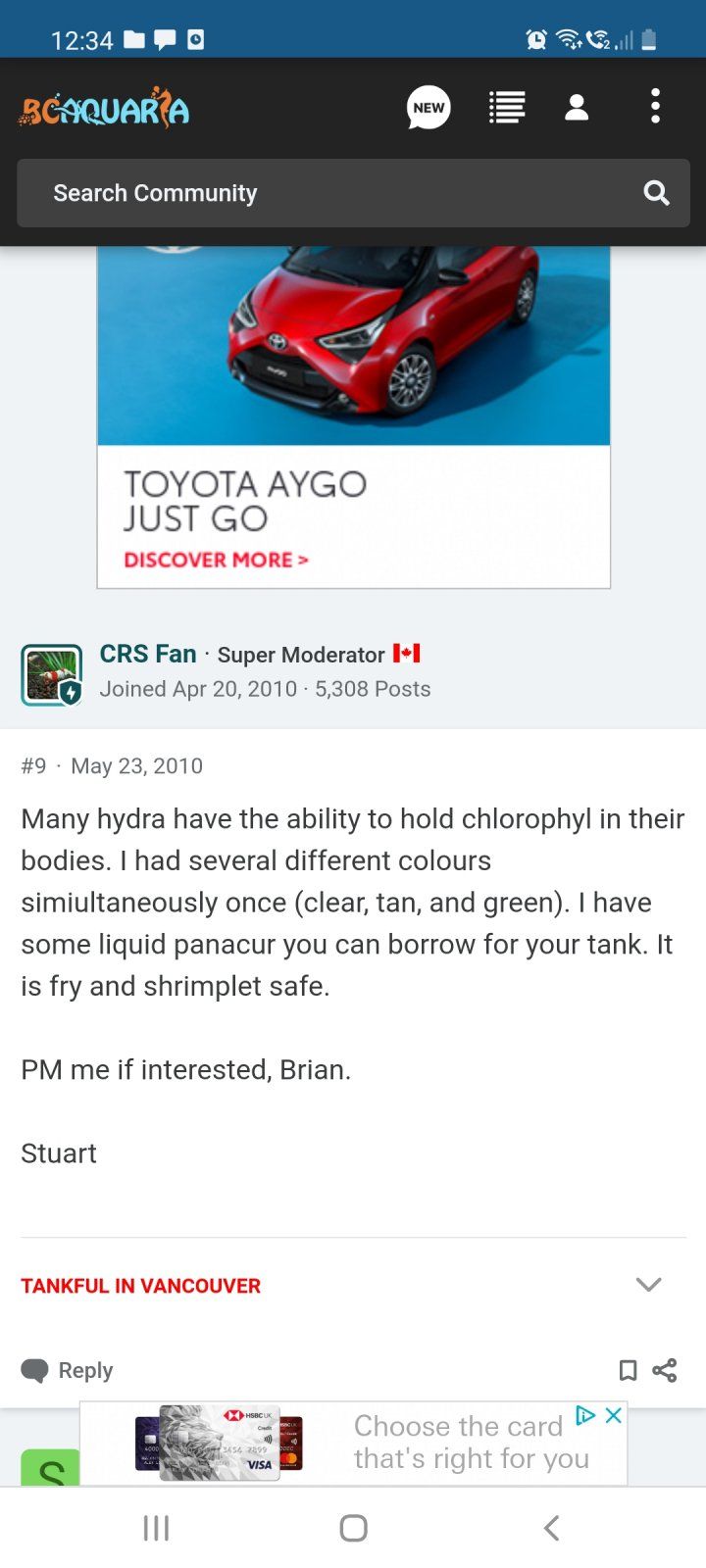Open the three-dot overflow menu
This screenshot has width=706, height=1568.
655,107
